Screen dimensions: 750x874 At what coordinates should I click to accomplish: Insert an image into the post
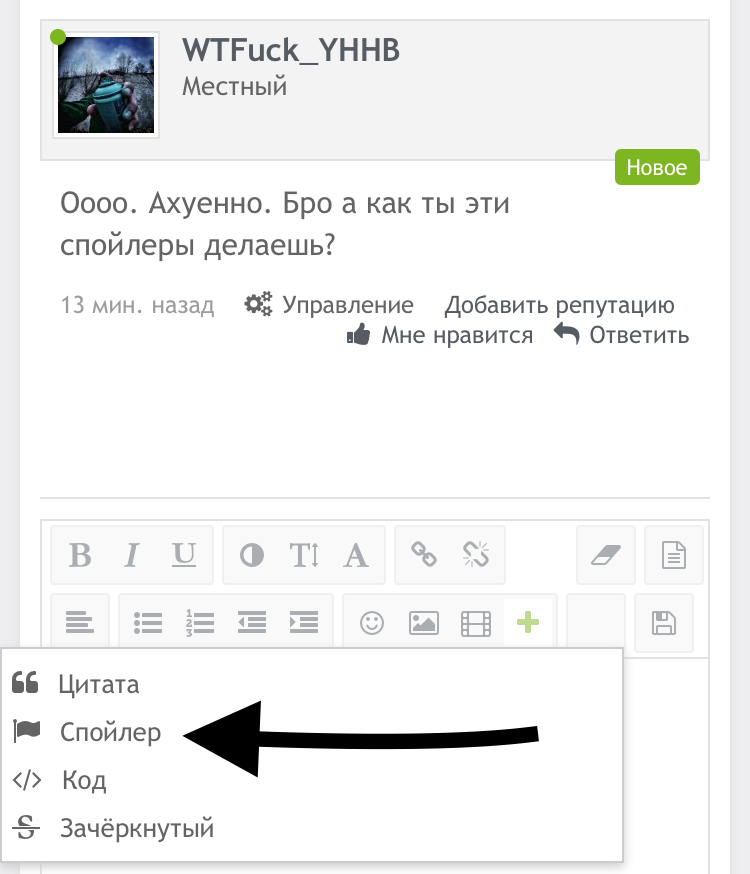(x=424, y=623)
